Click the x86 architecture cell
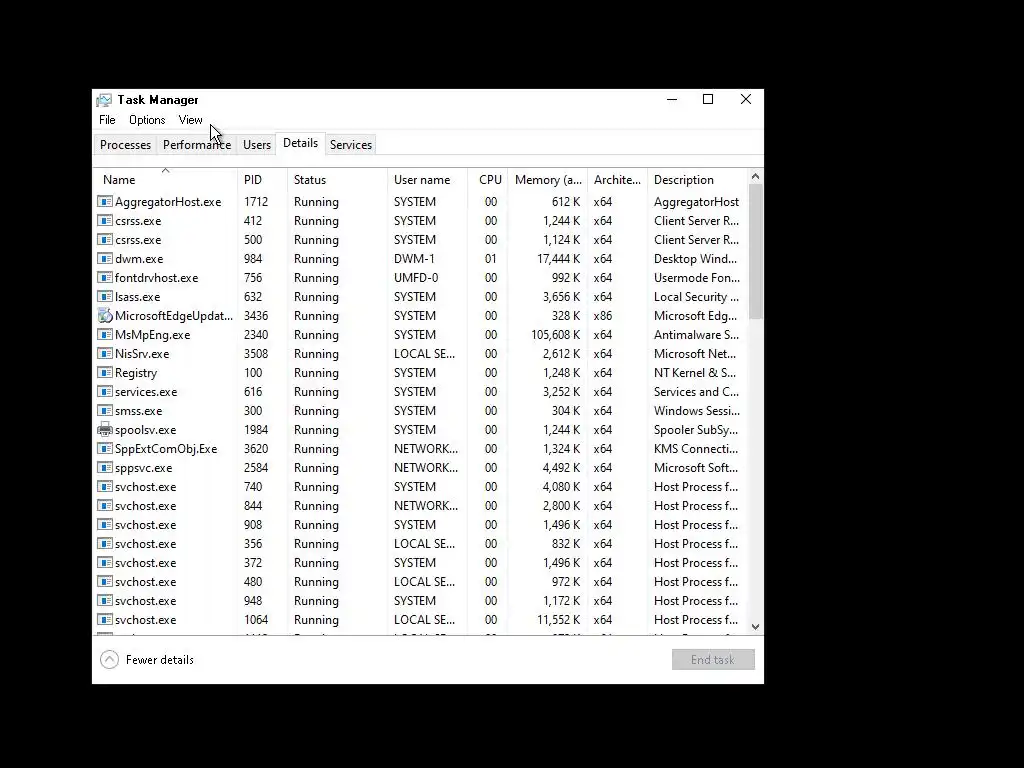The height and width of the screenshot is (768, 1024). [603, 316]
